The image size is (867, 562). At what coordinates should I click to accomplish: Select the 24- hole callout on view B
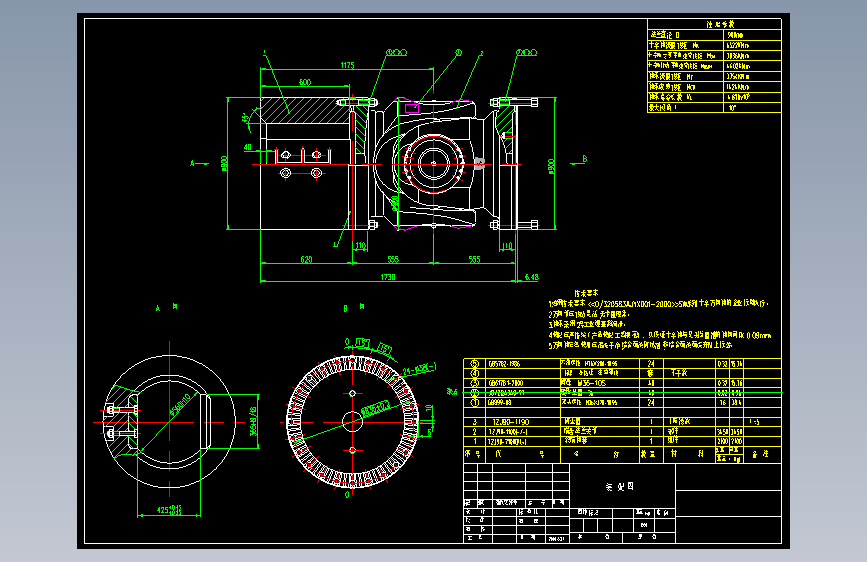[419, 369]
